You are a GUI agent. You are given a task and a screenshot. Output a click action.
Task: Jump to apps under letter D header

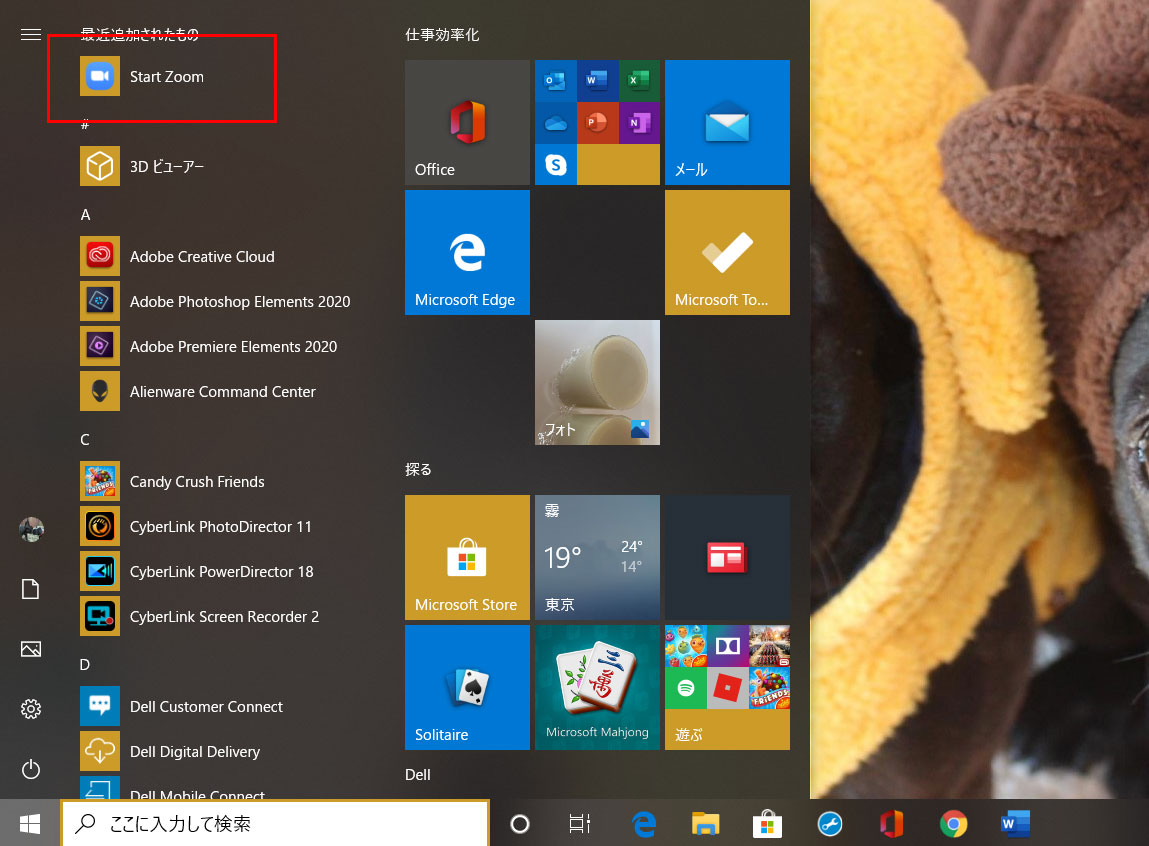(86, 665)
